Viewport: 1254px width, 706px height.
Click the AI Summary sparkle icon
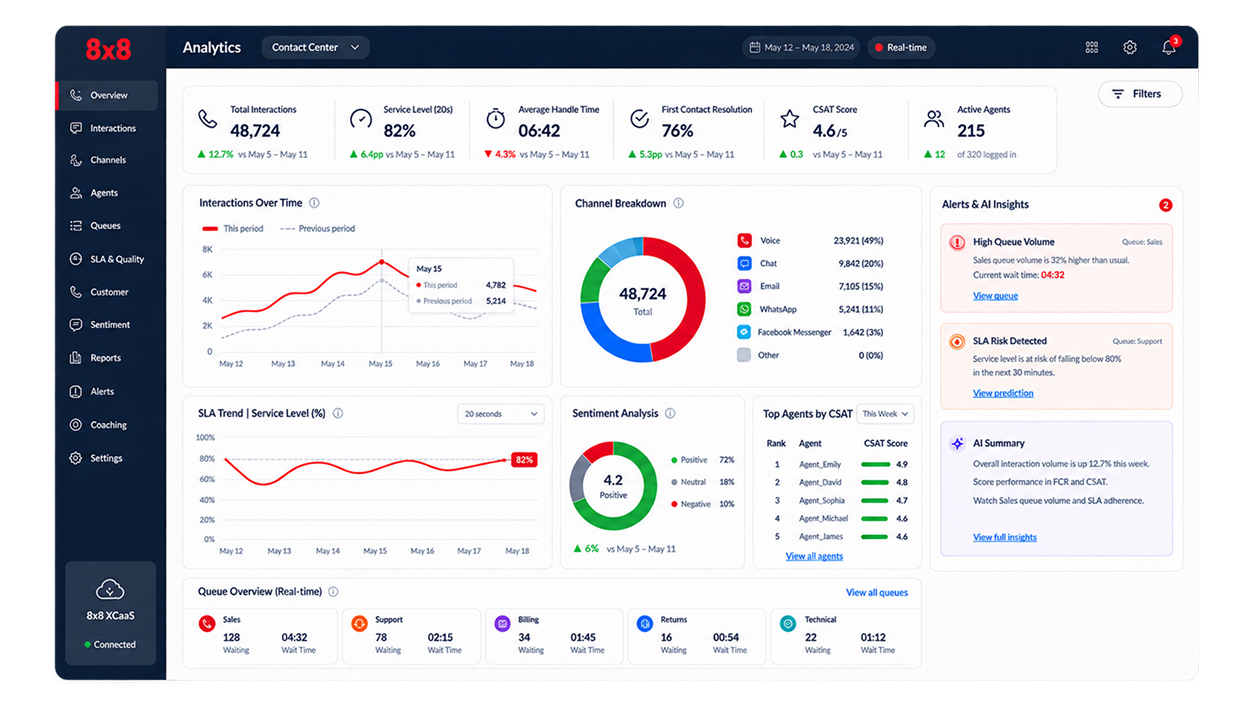click(x=957, y=443)
